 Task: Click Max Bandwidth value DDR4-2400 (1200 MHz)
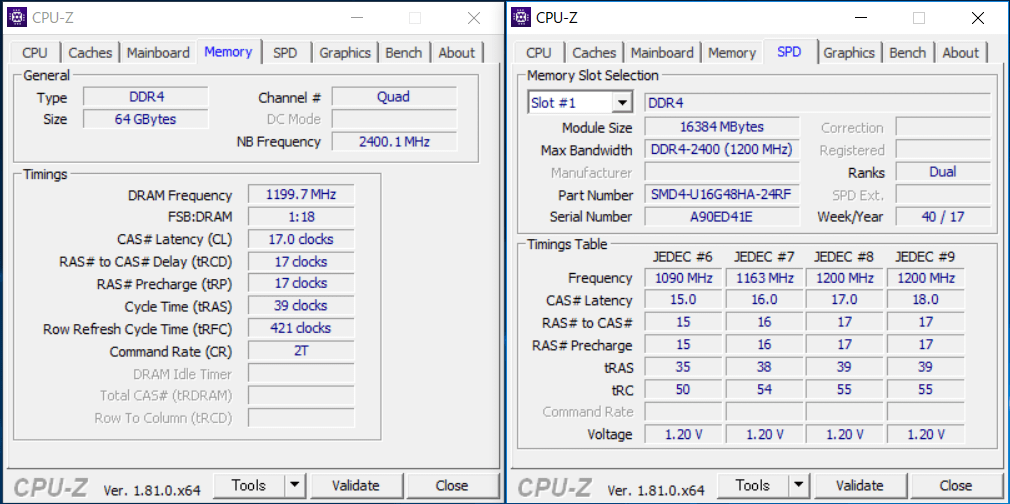coord(722,150)
